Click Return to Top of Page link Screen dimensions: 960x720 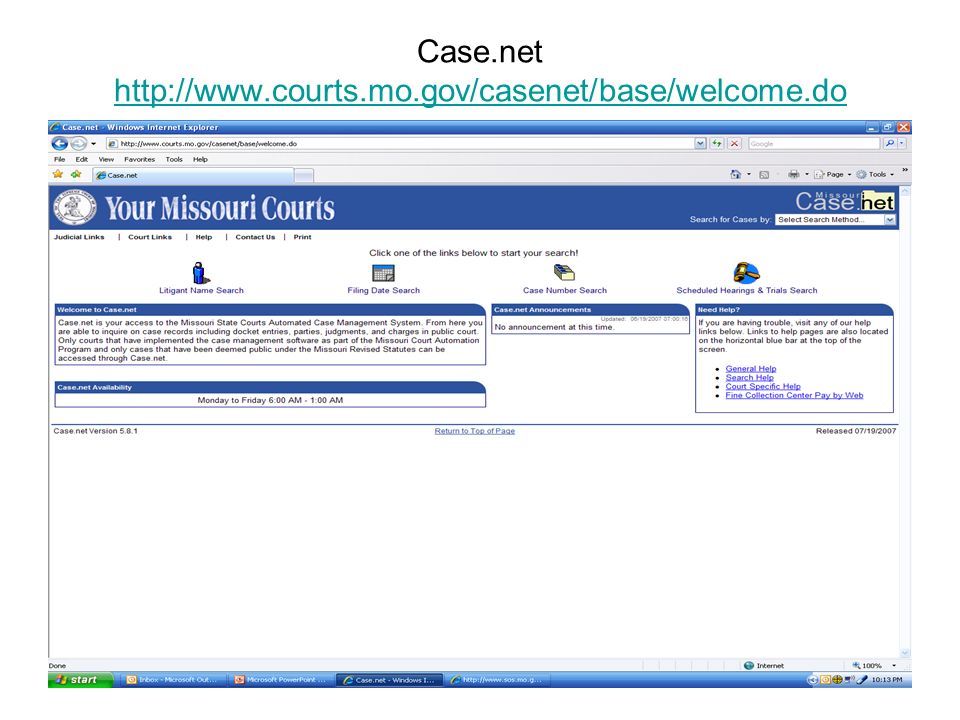click(x=474, y=431)
